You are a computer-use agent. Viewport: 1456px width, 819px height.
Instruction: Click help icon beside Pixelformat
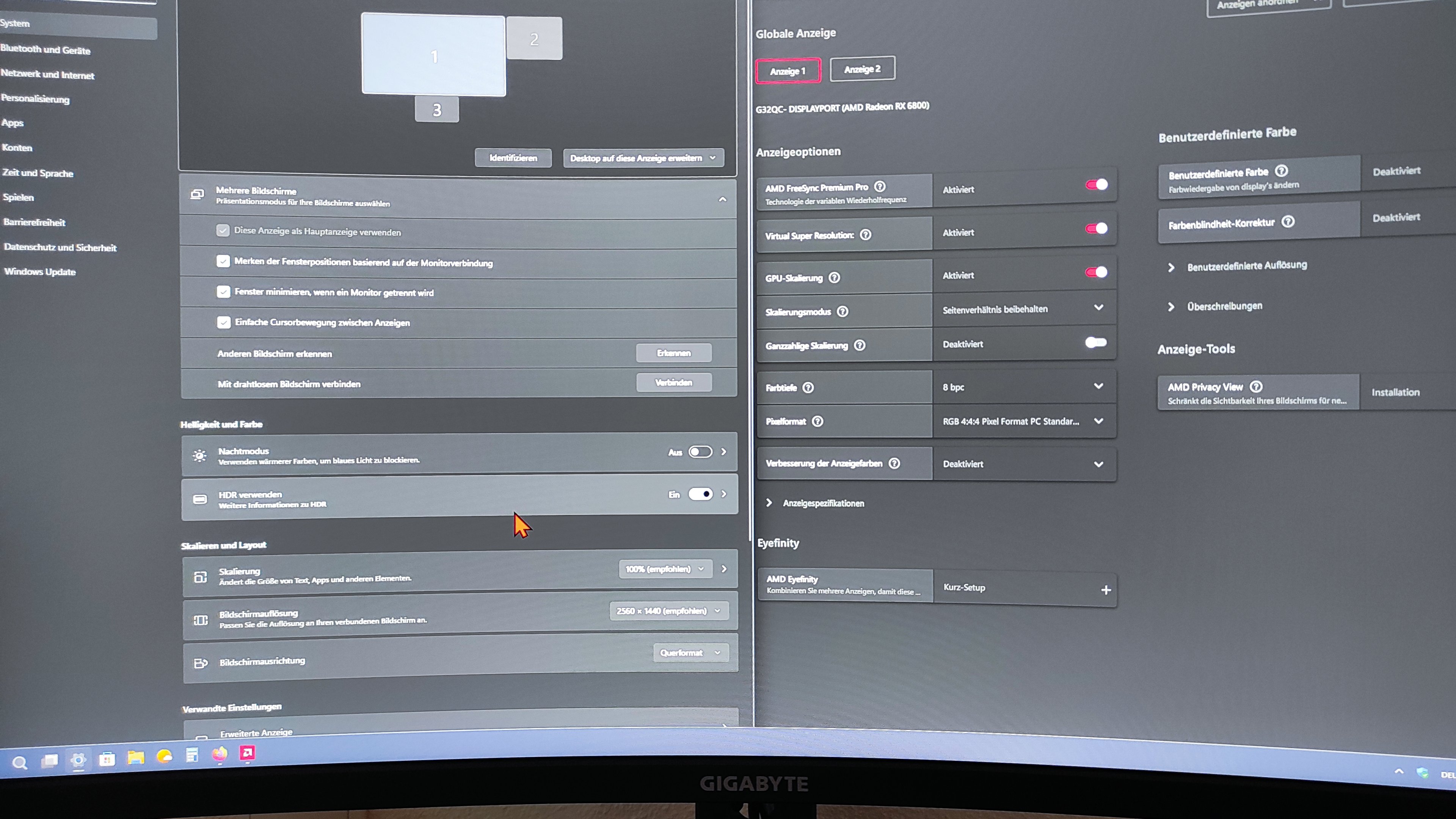pyautogui.click(x=817, y=421)
